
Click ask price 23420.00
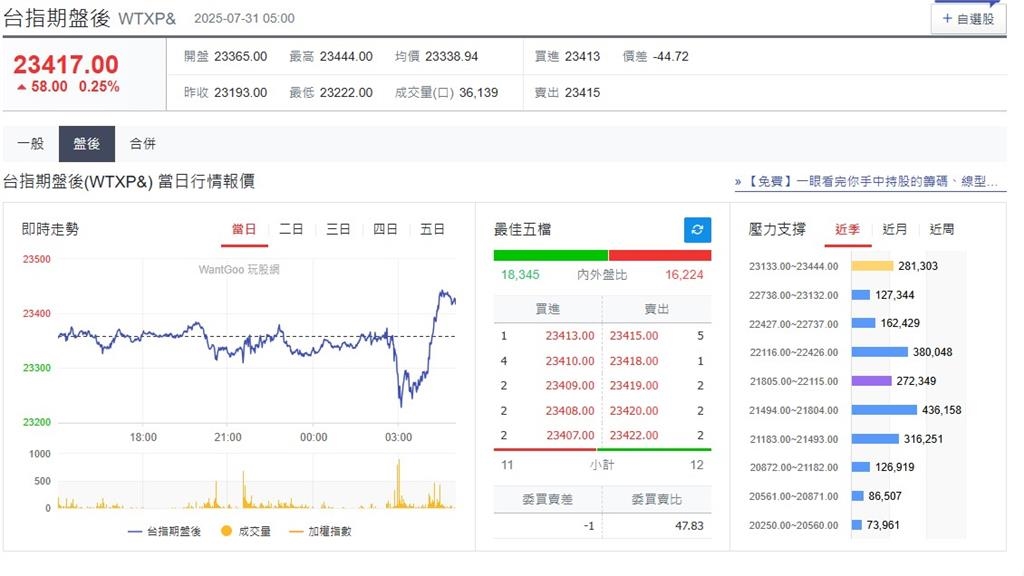634,411
